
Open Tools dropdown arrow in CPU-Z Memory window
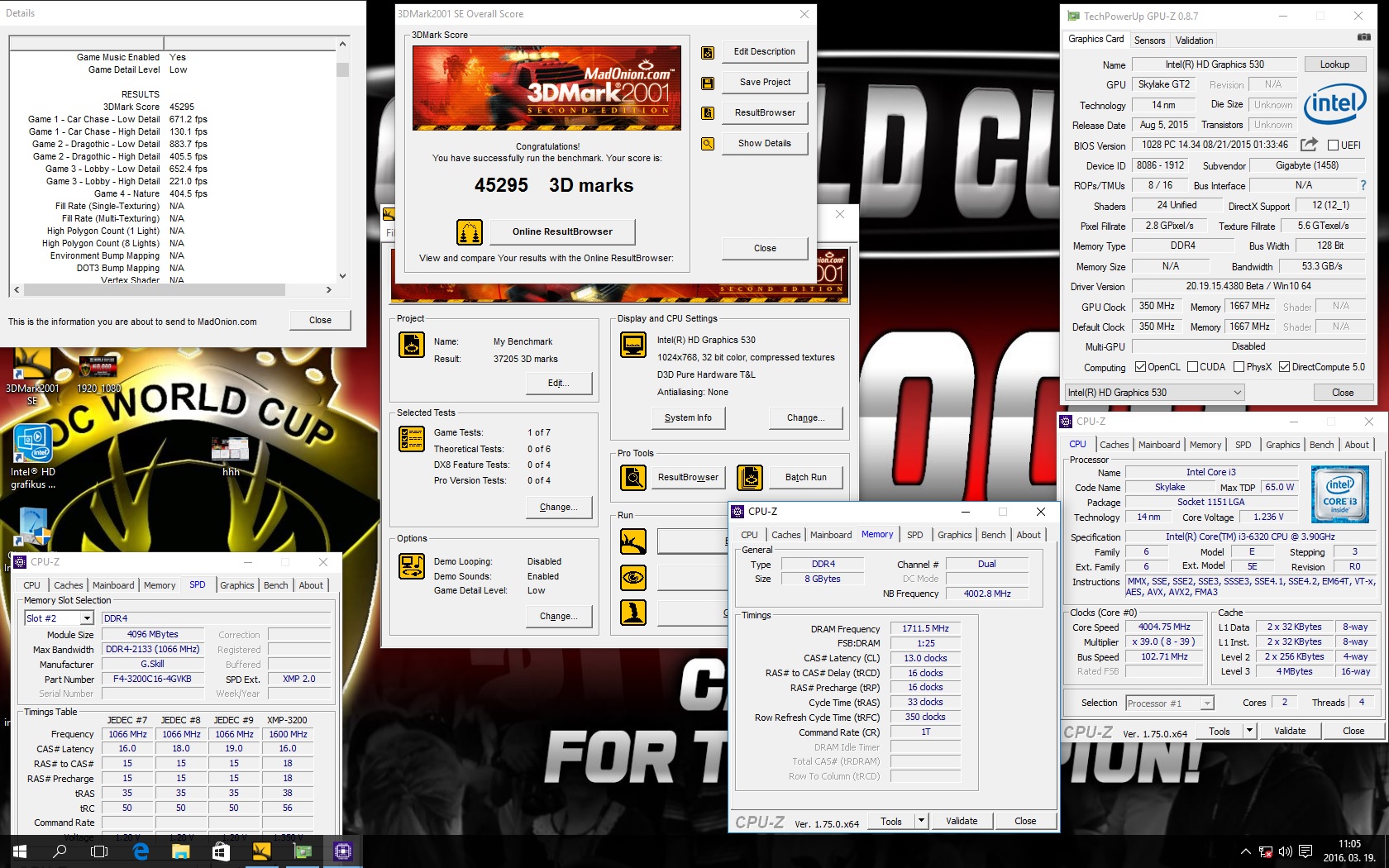tap(921, 821)
